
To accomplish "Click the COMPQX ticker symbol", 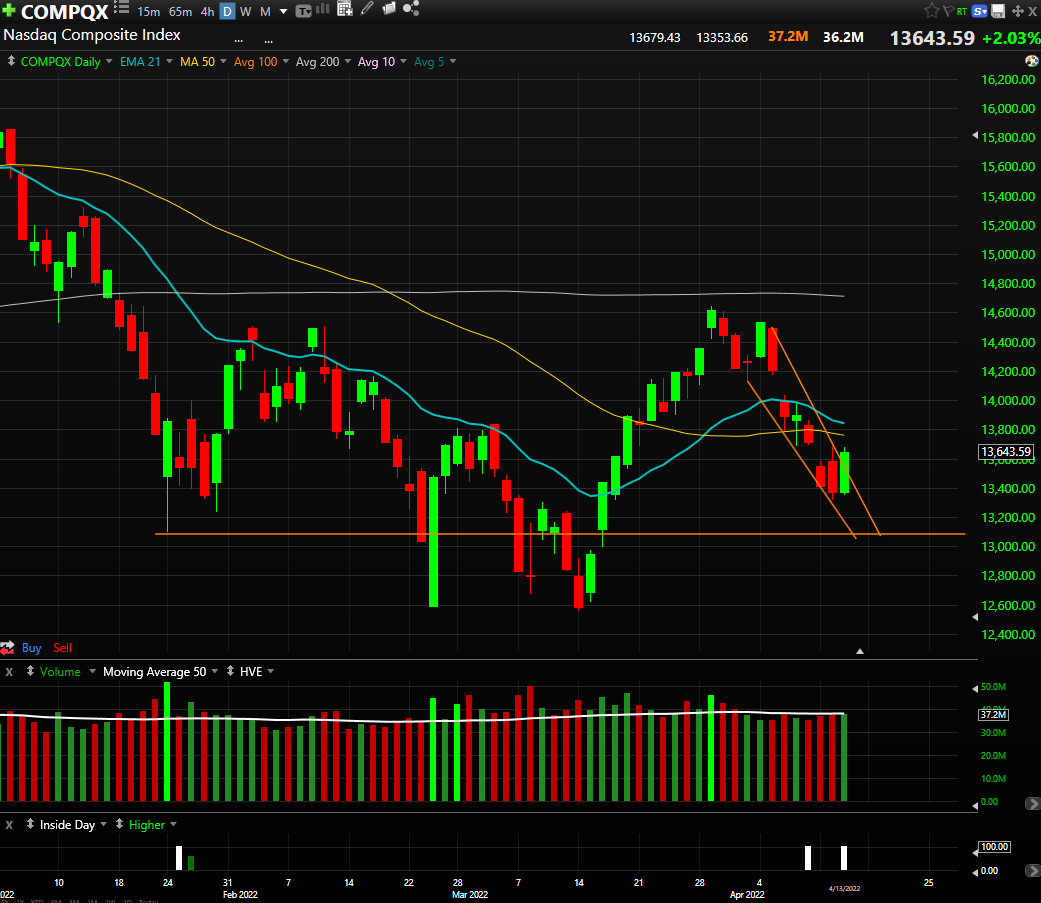I will [64, 12].
